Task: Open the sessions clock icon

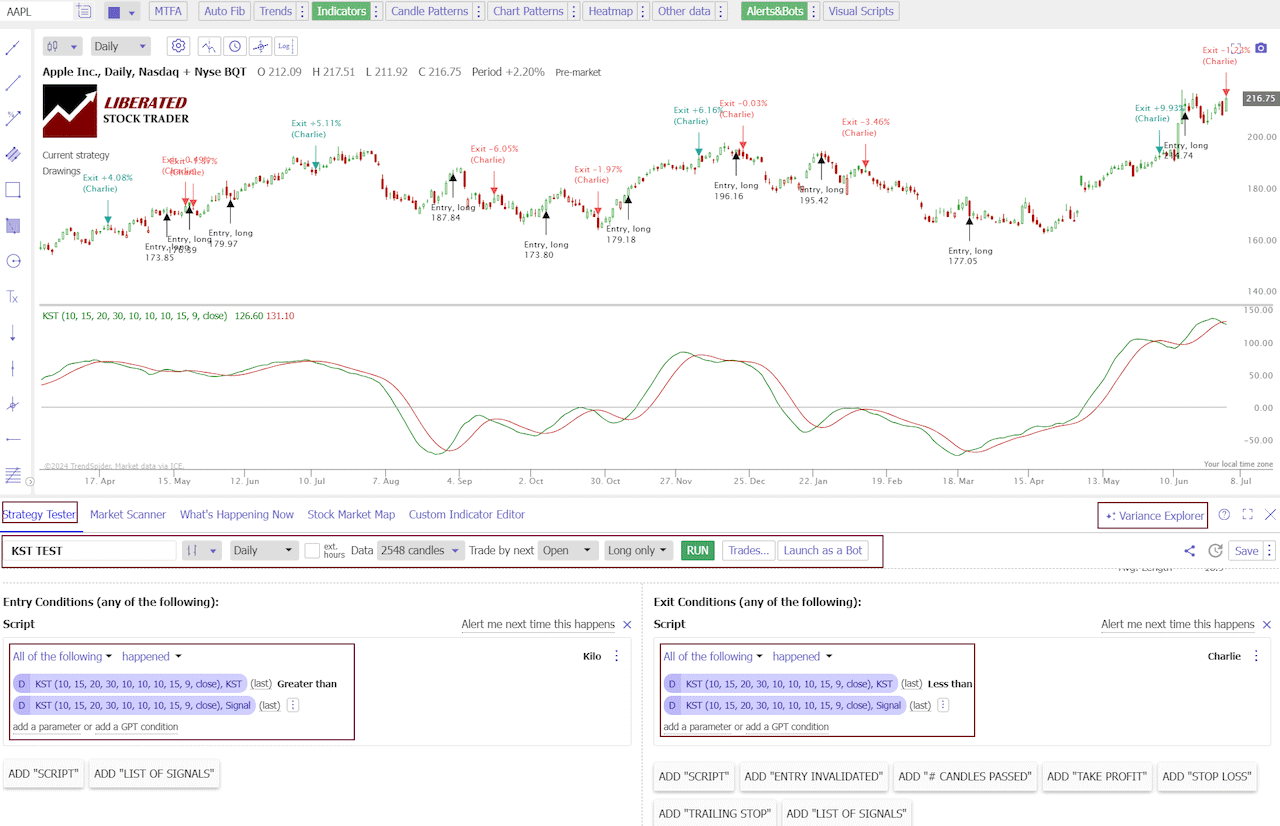Action: (x=234, y=45)
